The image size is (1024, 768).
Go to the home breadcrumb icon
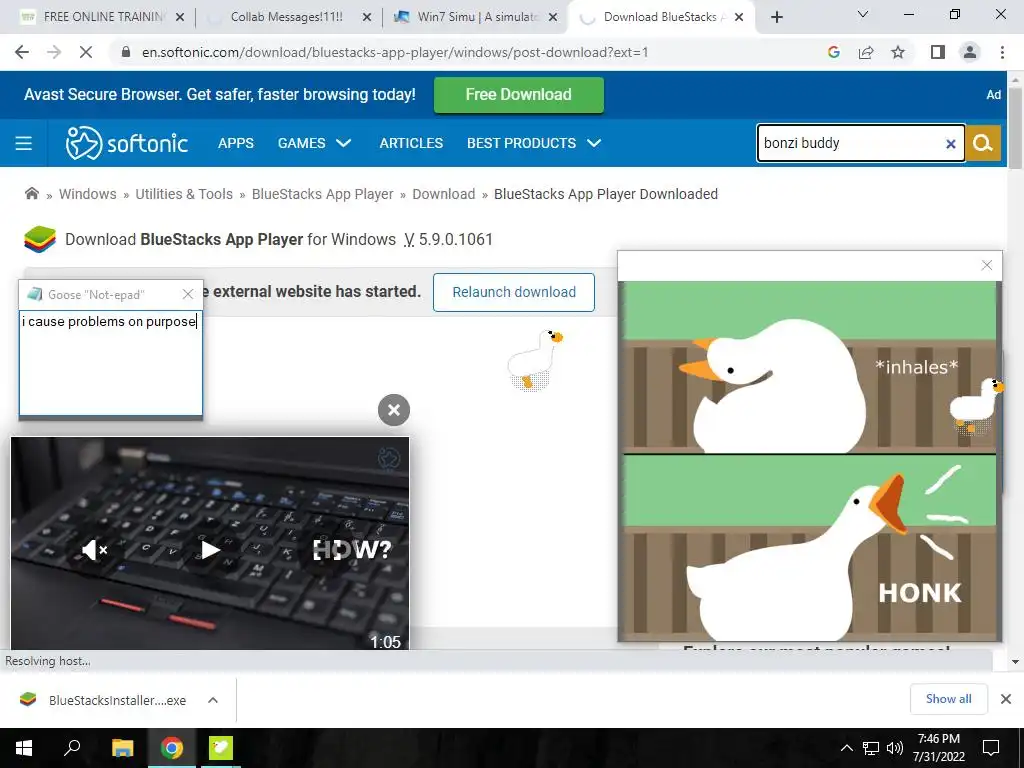tap(31, 193)
